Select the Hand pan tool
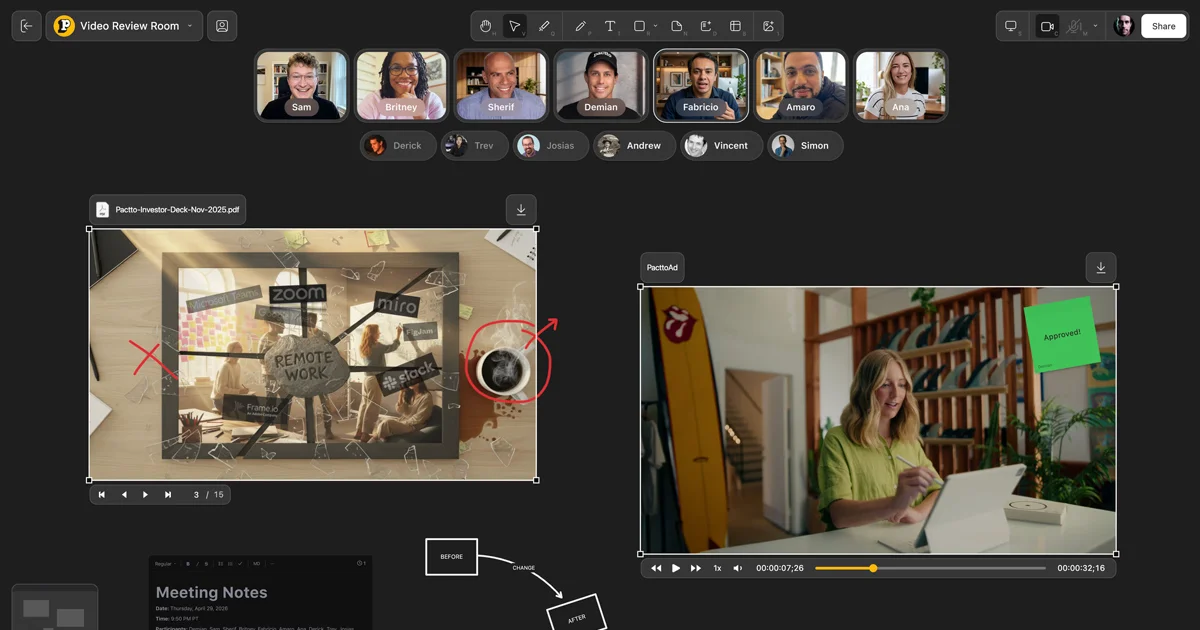Screen dimensions: 1200x630 coord(486,26)
